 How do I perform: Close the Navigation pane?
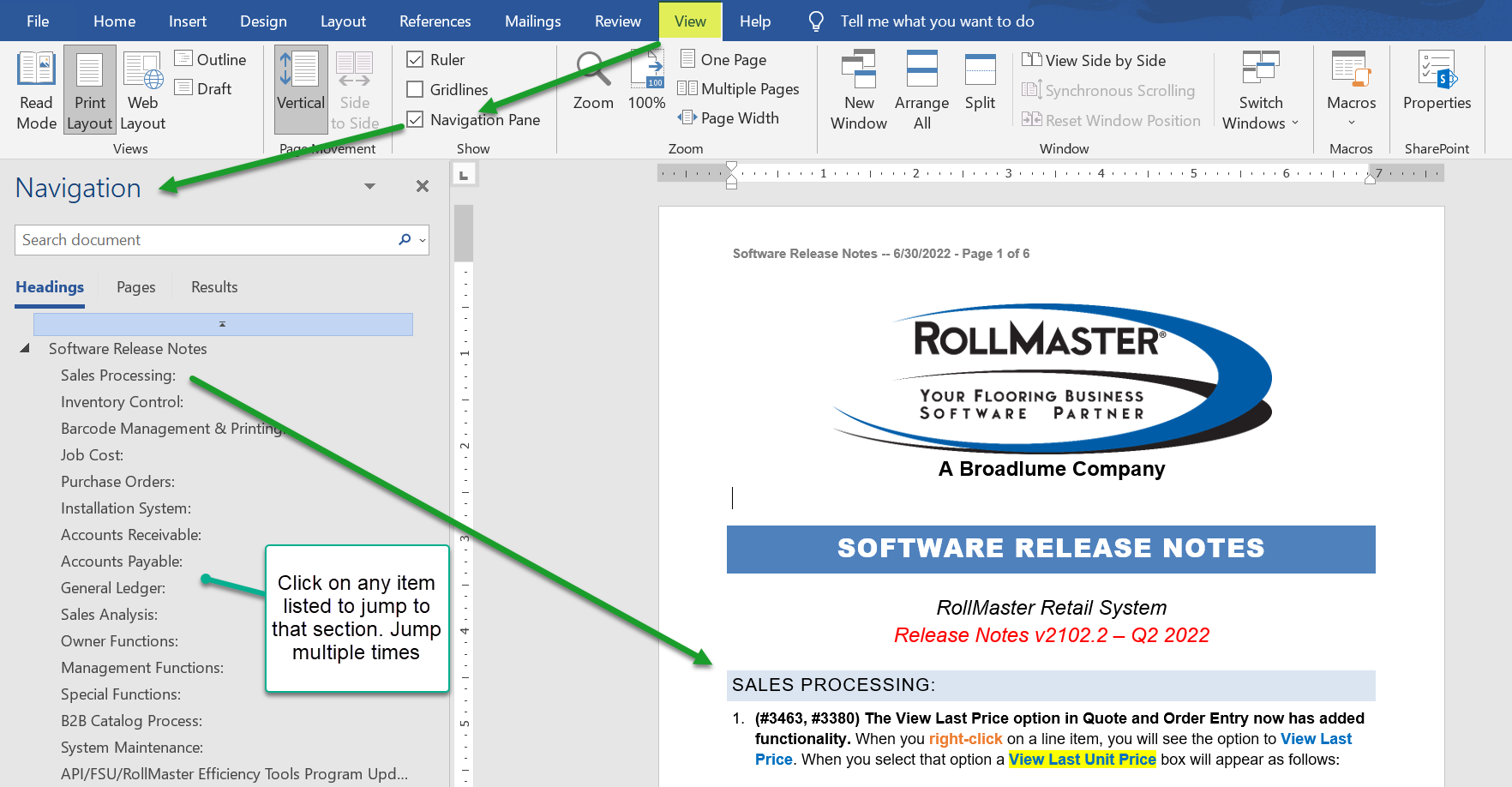click(423, 186)
